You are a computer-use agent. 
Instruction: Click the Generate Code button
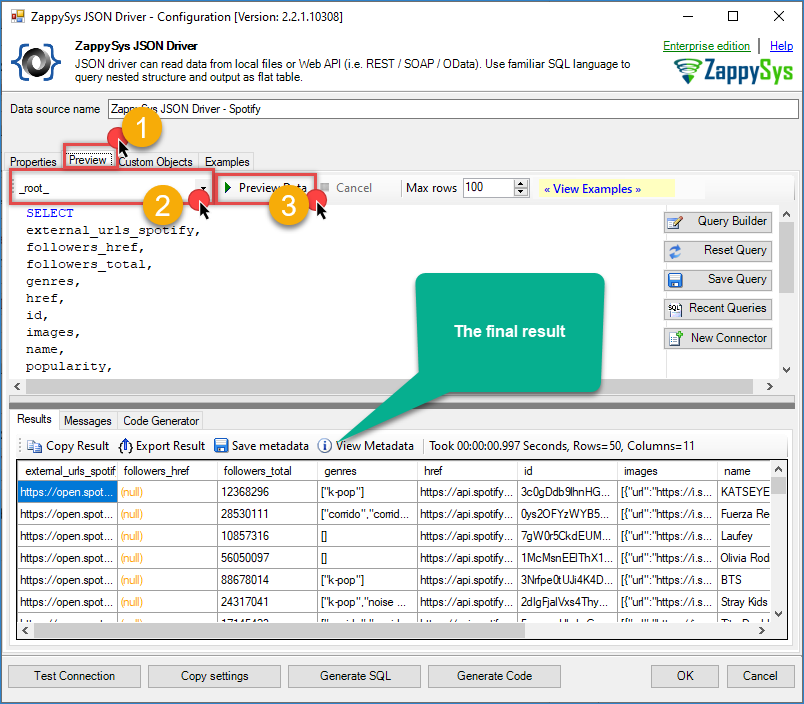pos(494,676)
